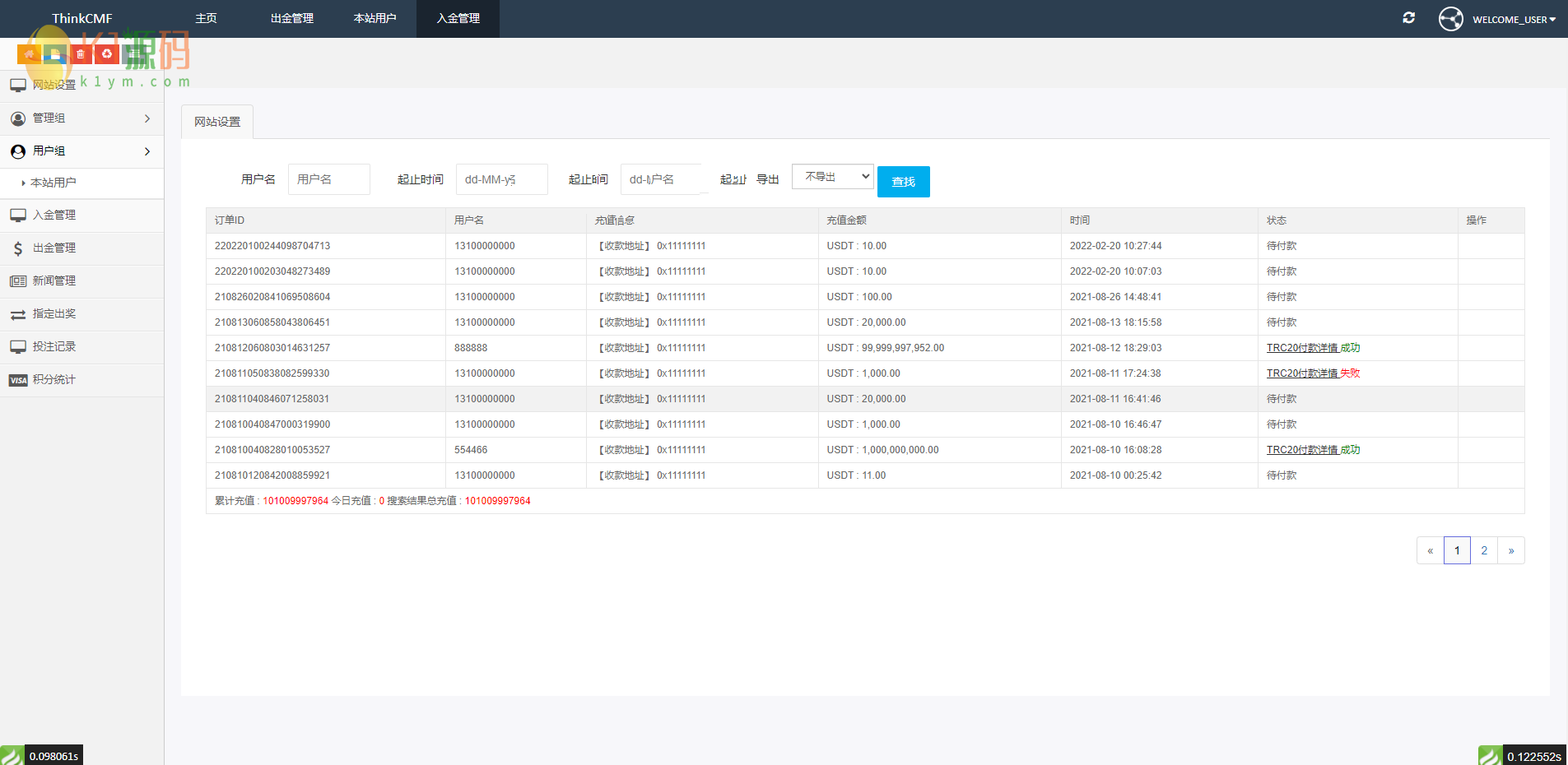Open 新闻管理 in the sidebar
Viewport: 1568px width, 765px height.
click(54, 281)
